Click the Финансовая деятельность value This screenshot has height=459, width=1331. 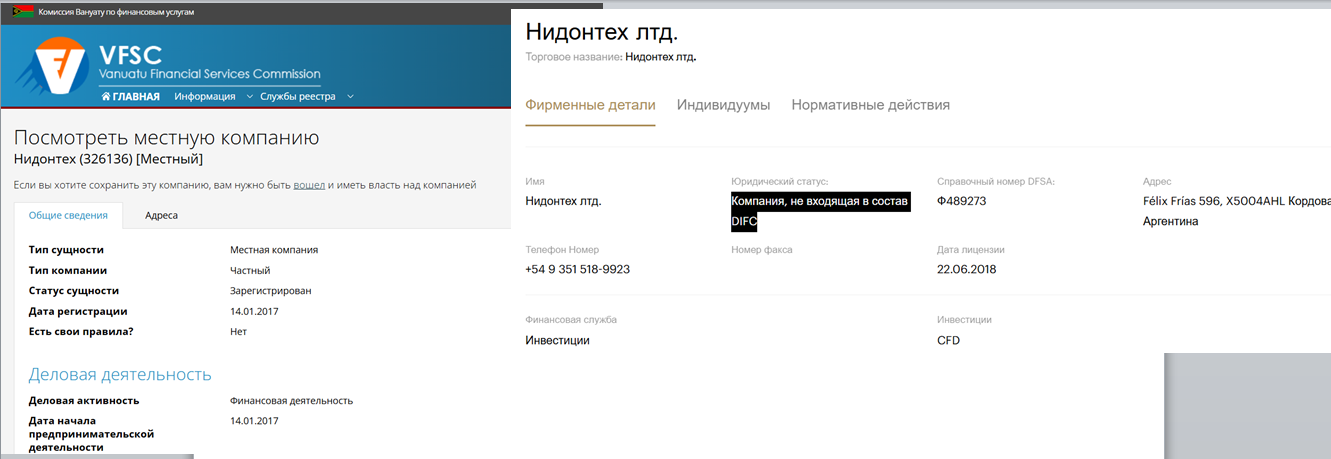pyautogui.click(x=291, y=401)
